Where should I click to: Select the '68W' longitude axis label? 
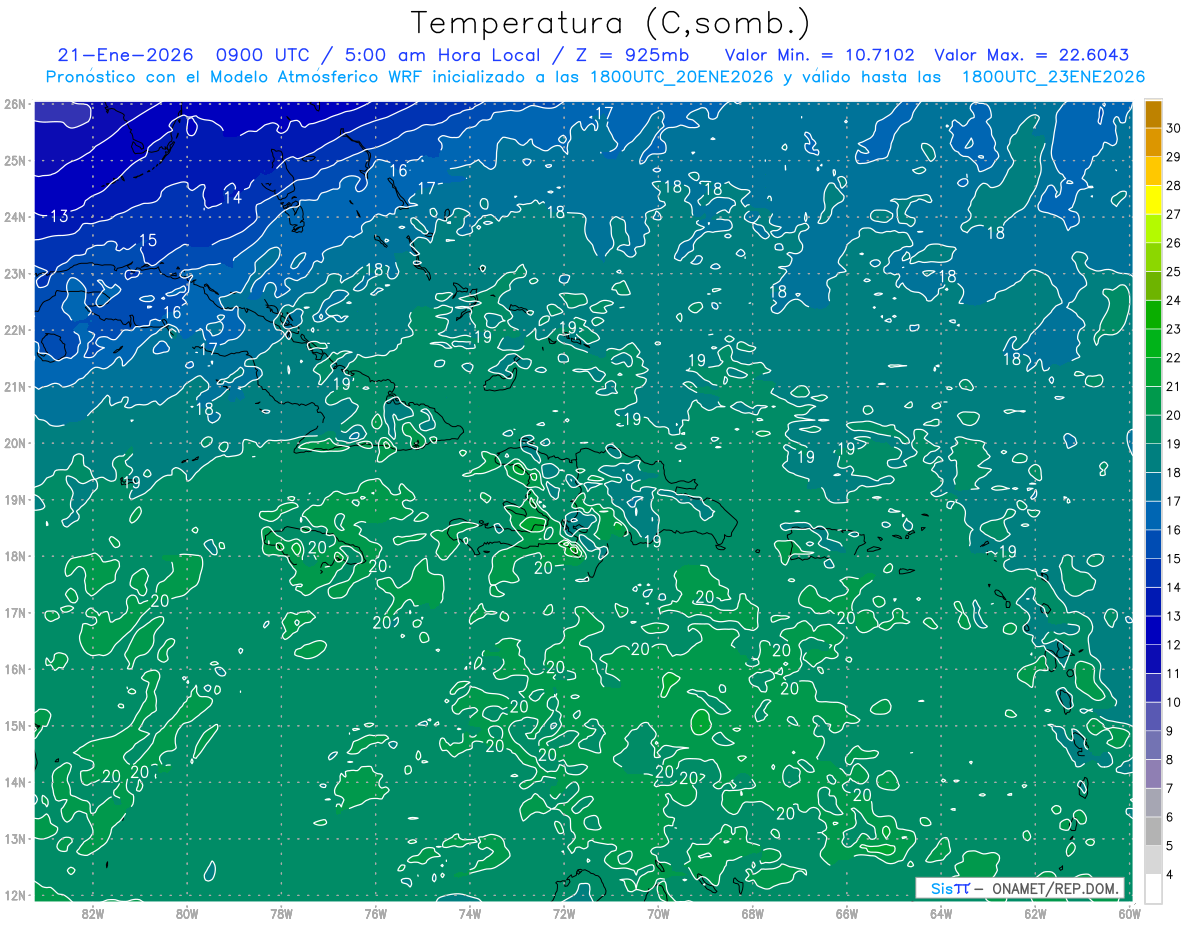(753, 913)
